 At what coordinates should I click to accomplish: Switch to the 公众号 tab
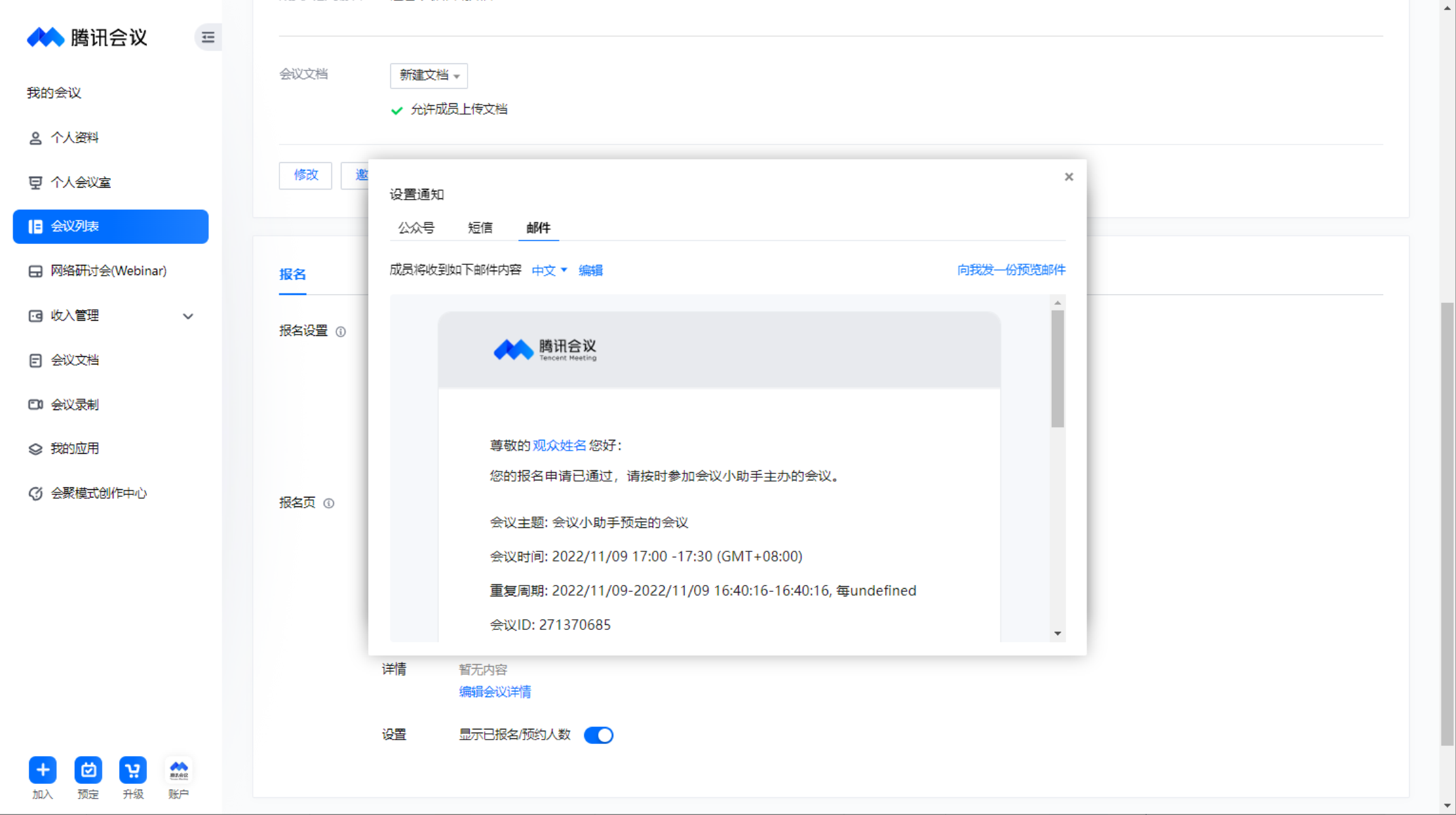coord(416,228)
